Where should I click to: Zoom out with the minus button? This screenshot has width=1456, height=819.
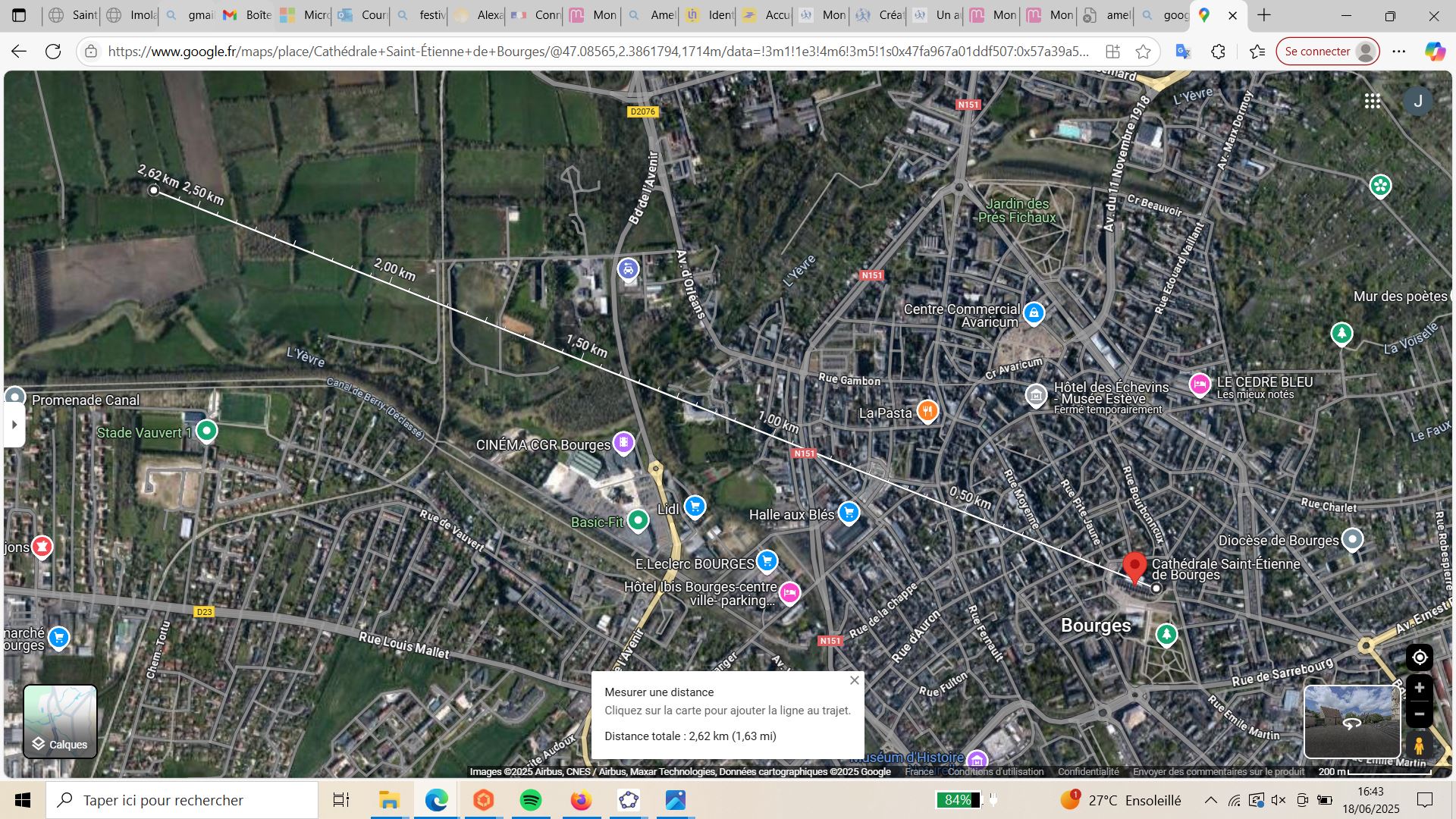click(1419, 714)
